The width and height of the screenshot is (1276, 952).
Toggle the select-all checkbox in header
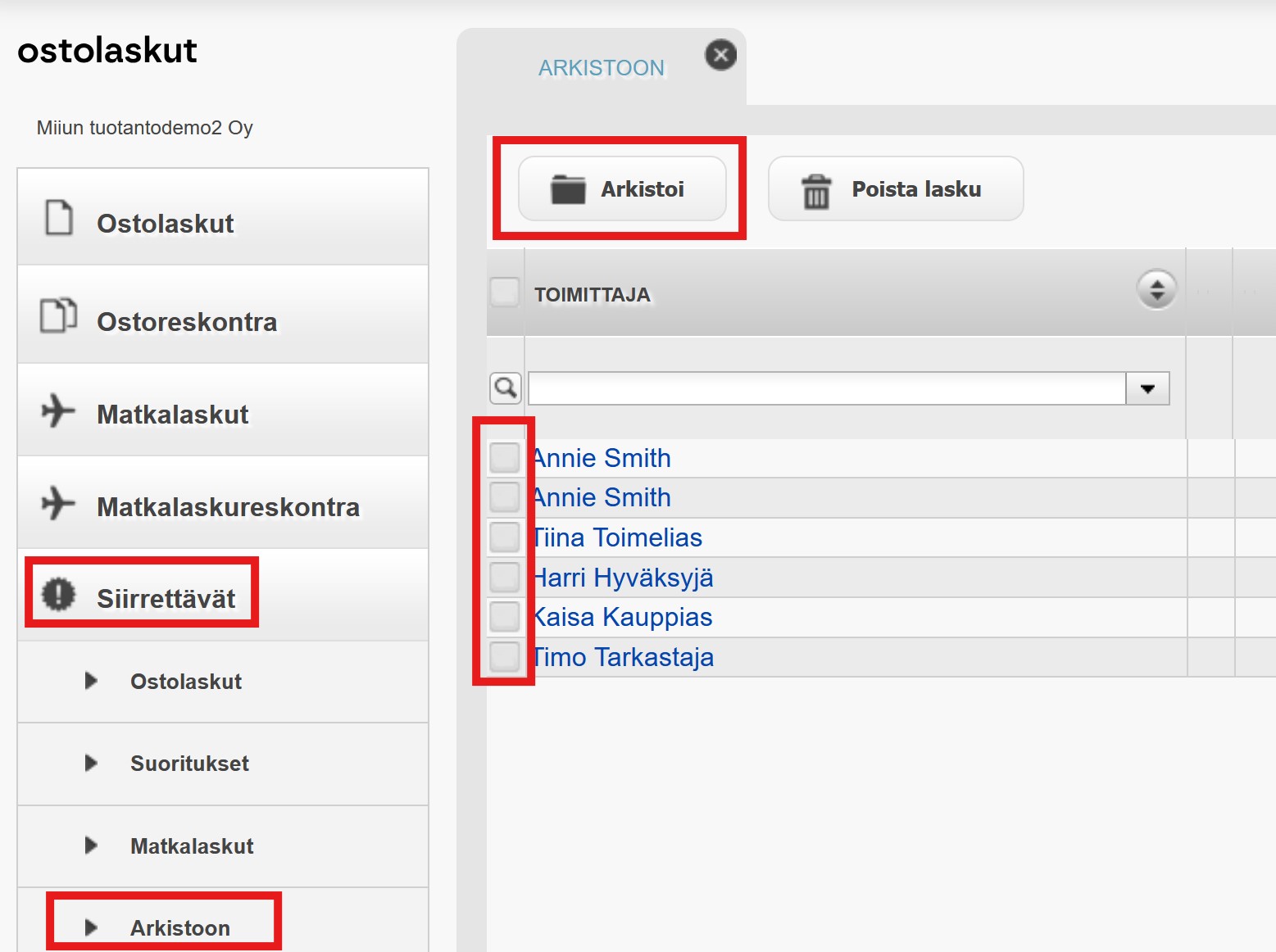point(504,292)
